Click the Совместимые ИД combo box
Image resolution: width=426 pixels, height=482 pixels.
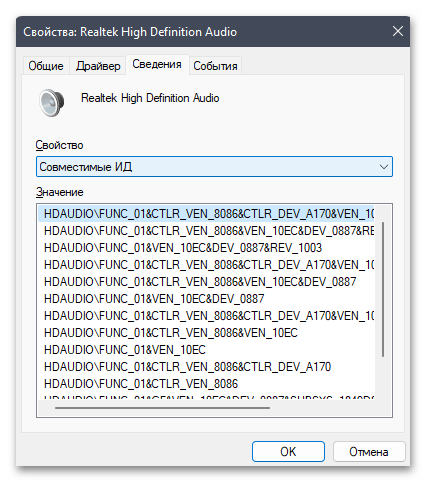214,167
